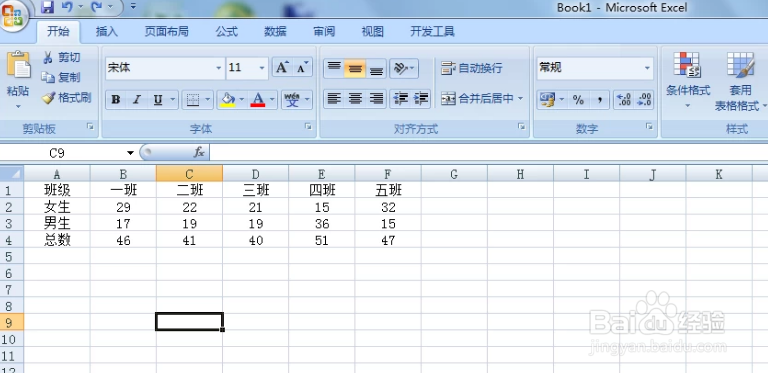Undo the last action in the Quick Access toolbar
The height and width of the screenshot is (373, 768).
[x=67, y=7]
